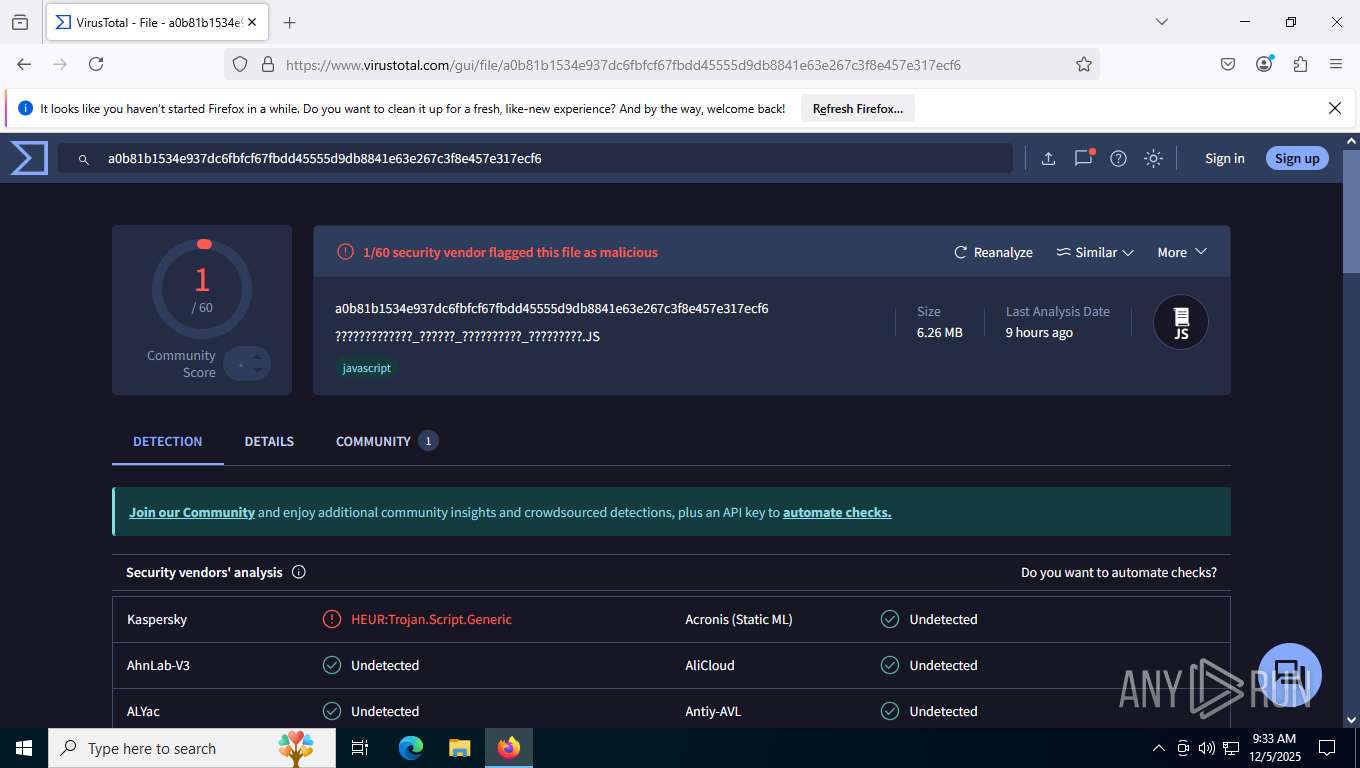This screenshot has width=1360, height=768.
Task: Expand the More dropdown
Action: pos(1182,252)
